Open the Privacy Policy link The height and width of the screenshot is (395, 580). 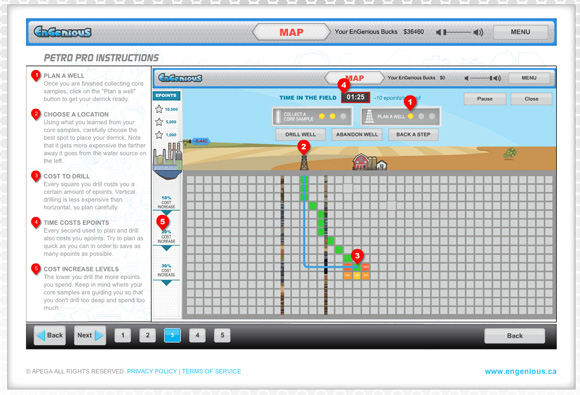(x=152, y=371)
